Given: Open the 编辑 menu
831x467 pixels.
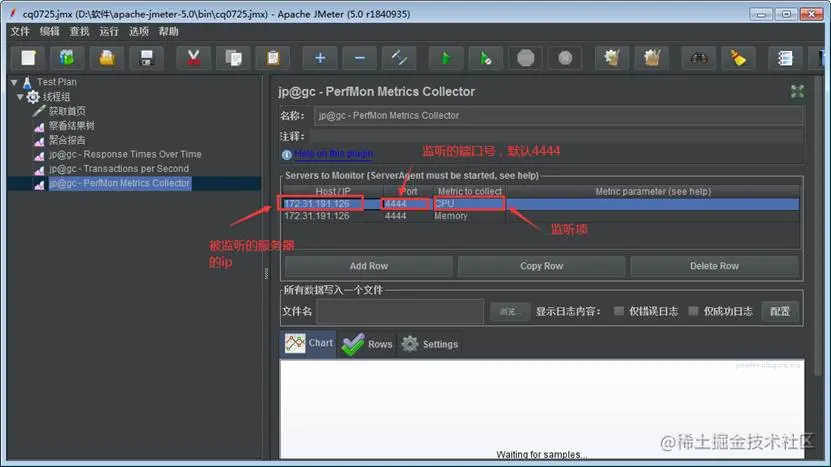Looking at the screenshot, I should tap(49, 31).
